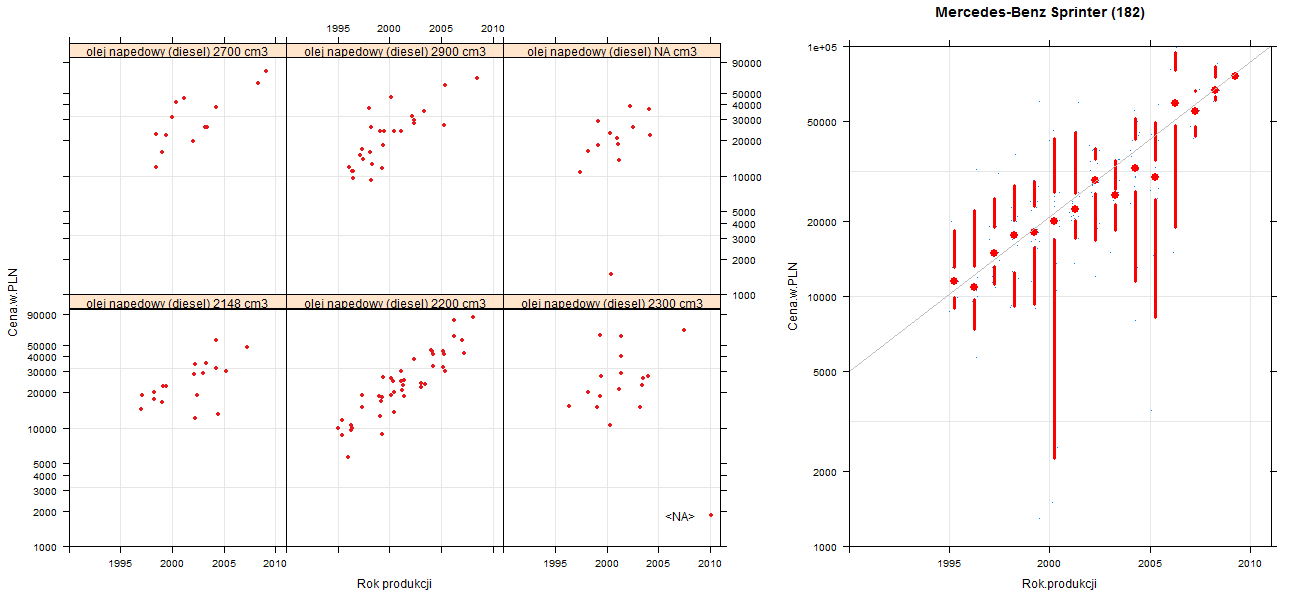The height and width of the screenshot is (600, 1300).
Task: Click the 'Rok.produkcji' x-axis label of the Sprinter plot
Action: [x=1059, y=584]
